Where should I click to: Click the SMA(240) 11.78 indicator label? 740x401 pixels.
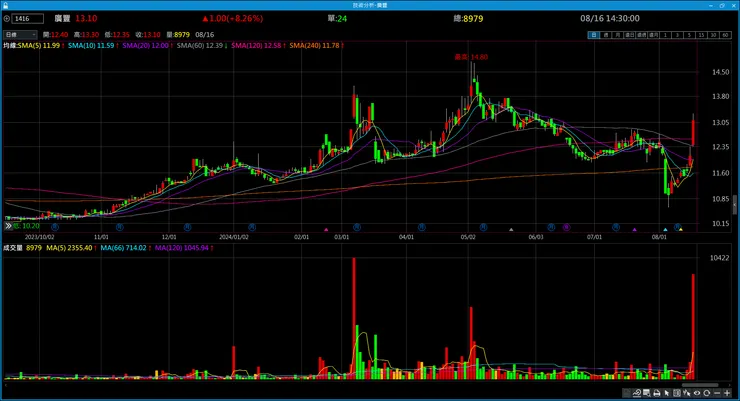(x=314, y=45)
